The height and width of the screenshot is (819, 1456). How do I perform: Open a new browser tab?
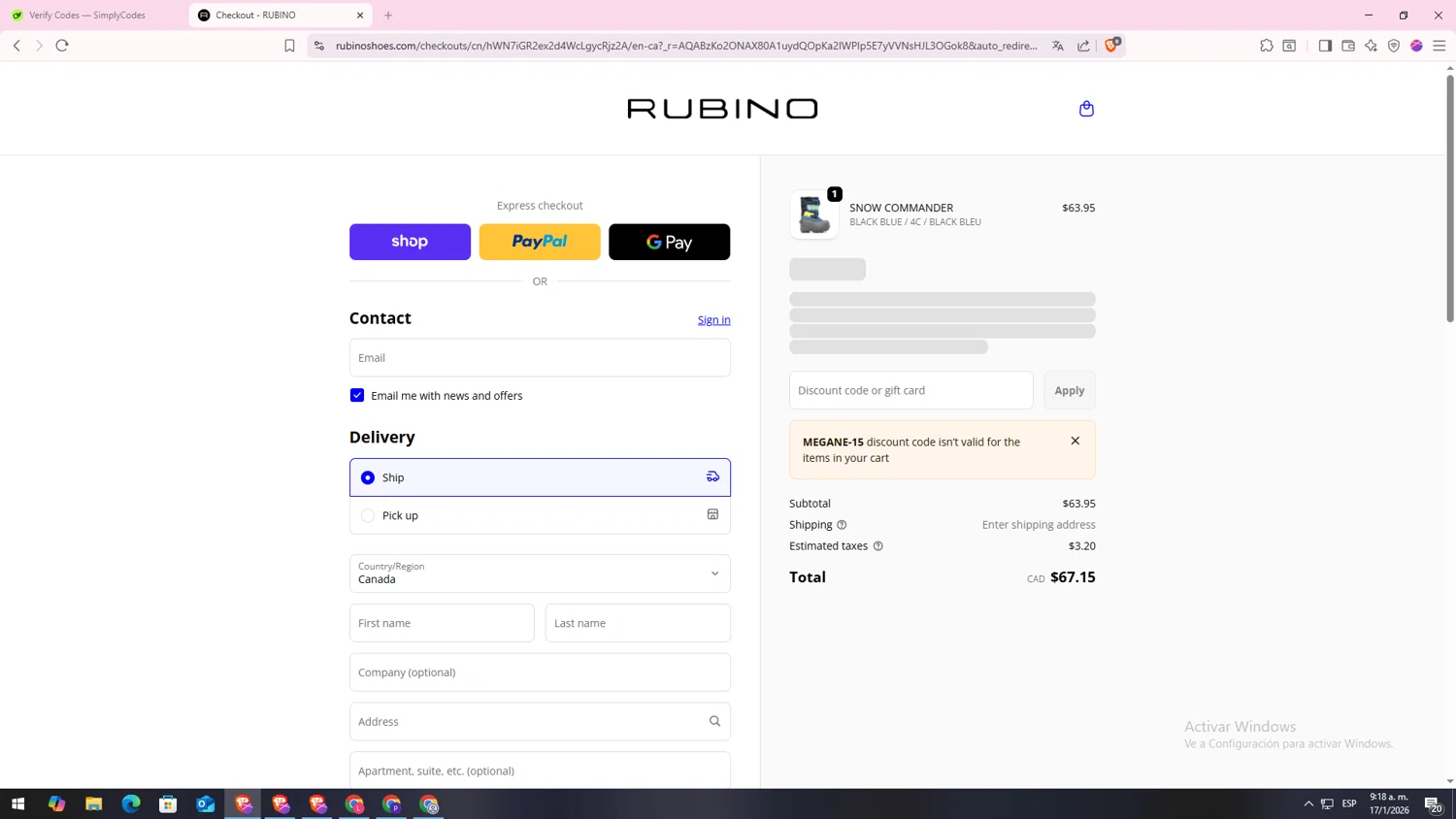388,16
